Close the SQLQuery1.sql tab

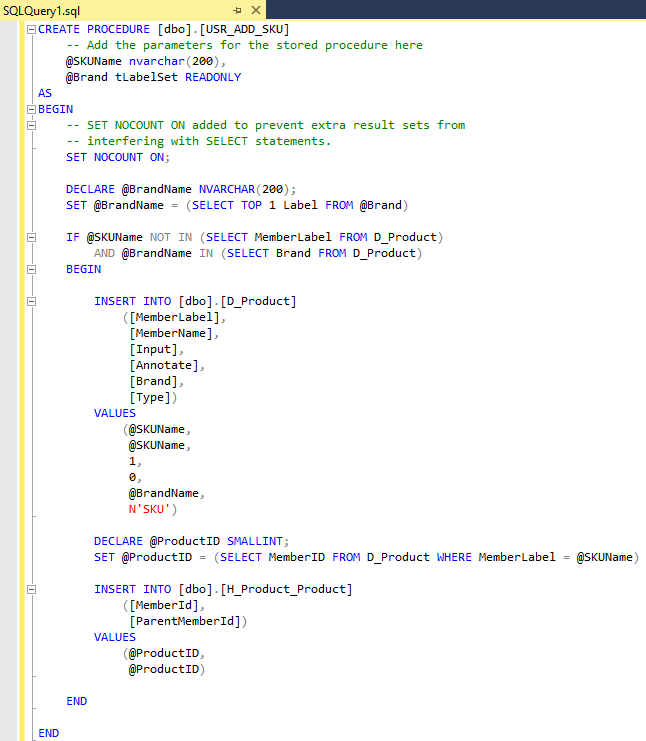(x=256, y=10)
